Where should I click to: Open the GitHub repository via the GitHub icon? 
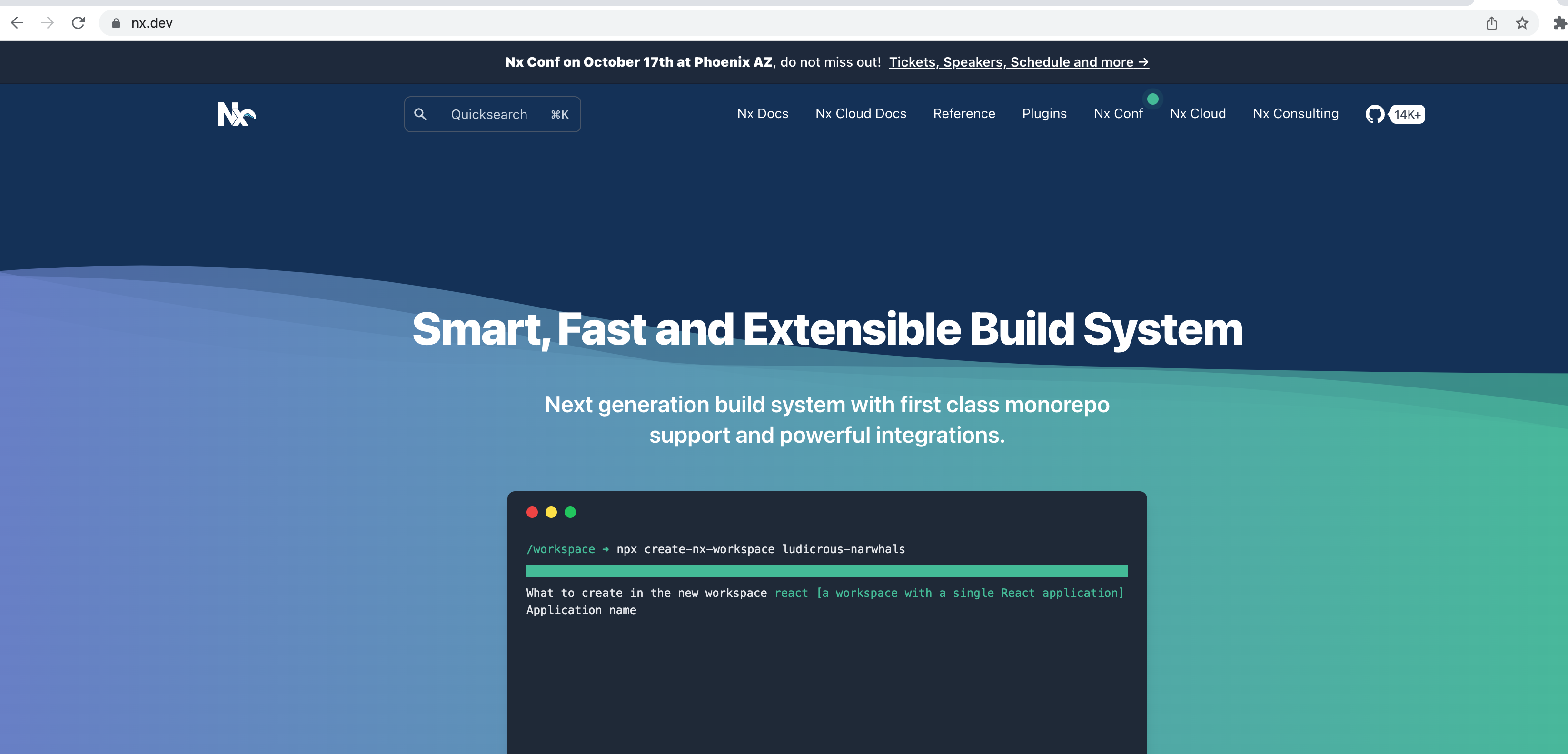pos(1376,114)
